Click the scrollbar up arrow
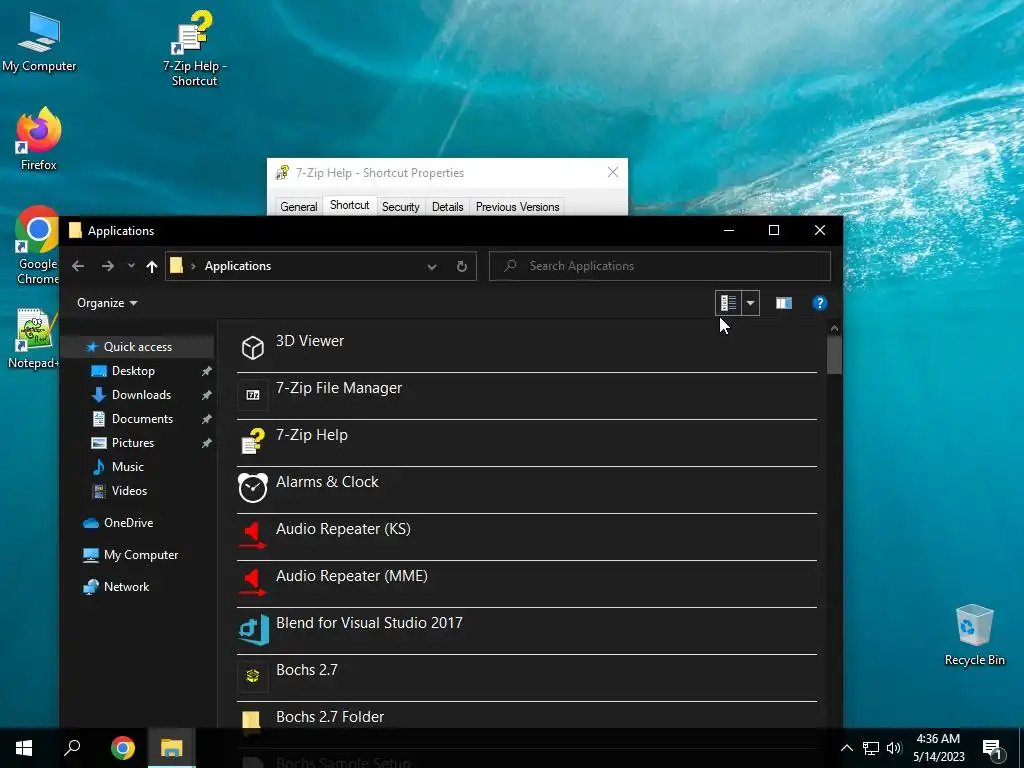This screenshot has height=768, width=1024. pos(834,328)
